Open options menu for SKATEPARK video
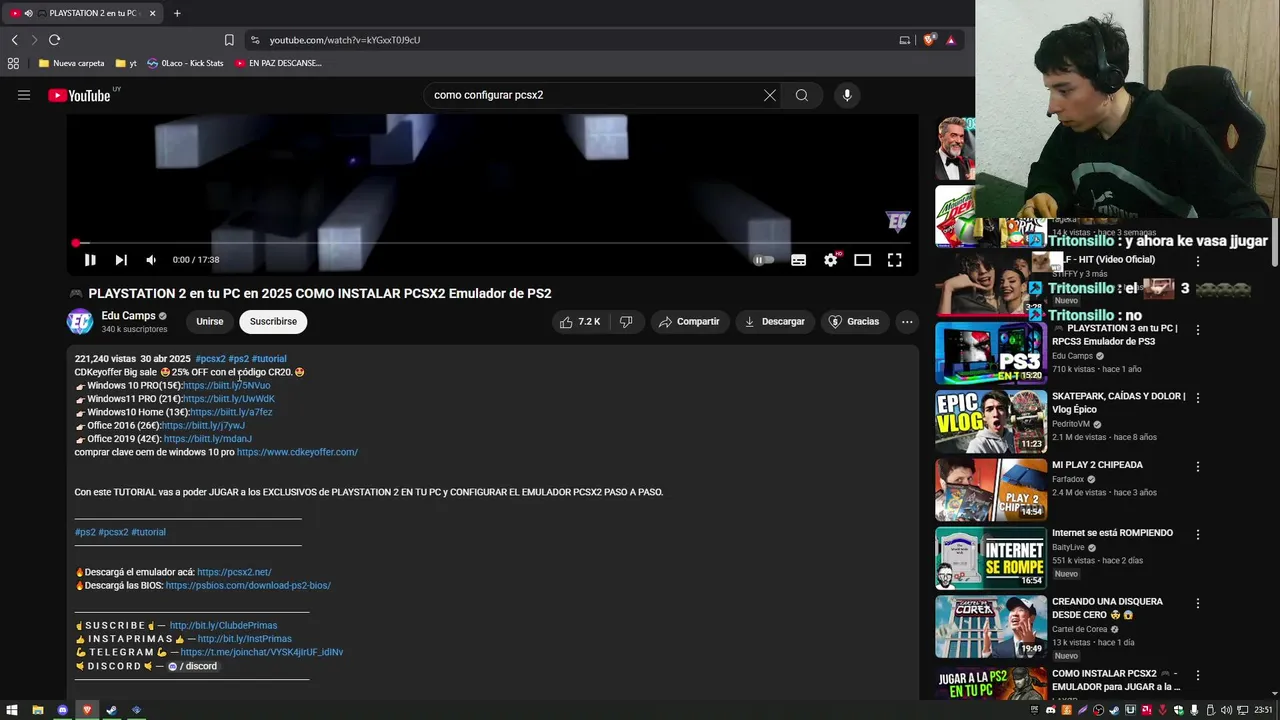 click(x=1198, y=398)
